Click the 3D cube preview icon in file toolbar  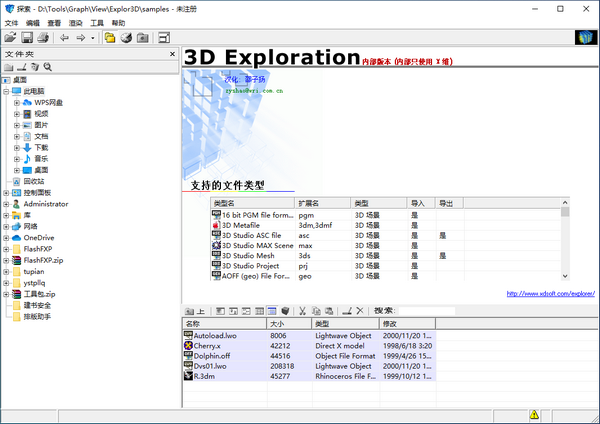pyautogui.click(x=286, y=311)
